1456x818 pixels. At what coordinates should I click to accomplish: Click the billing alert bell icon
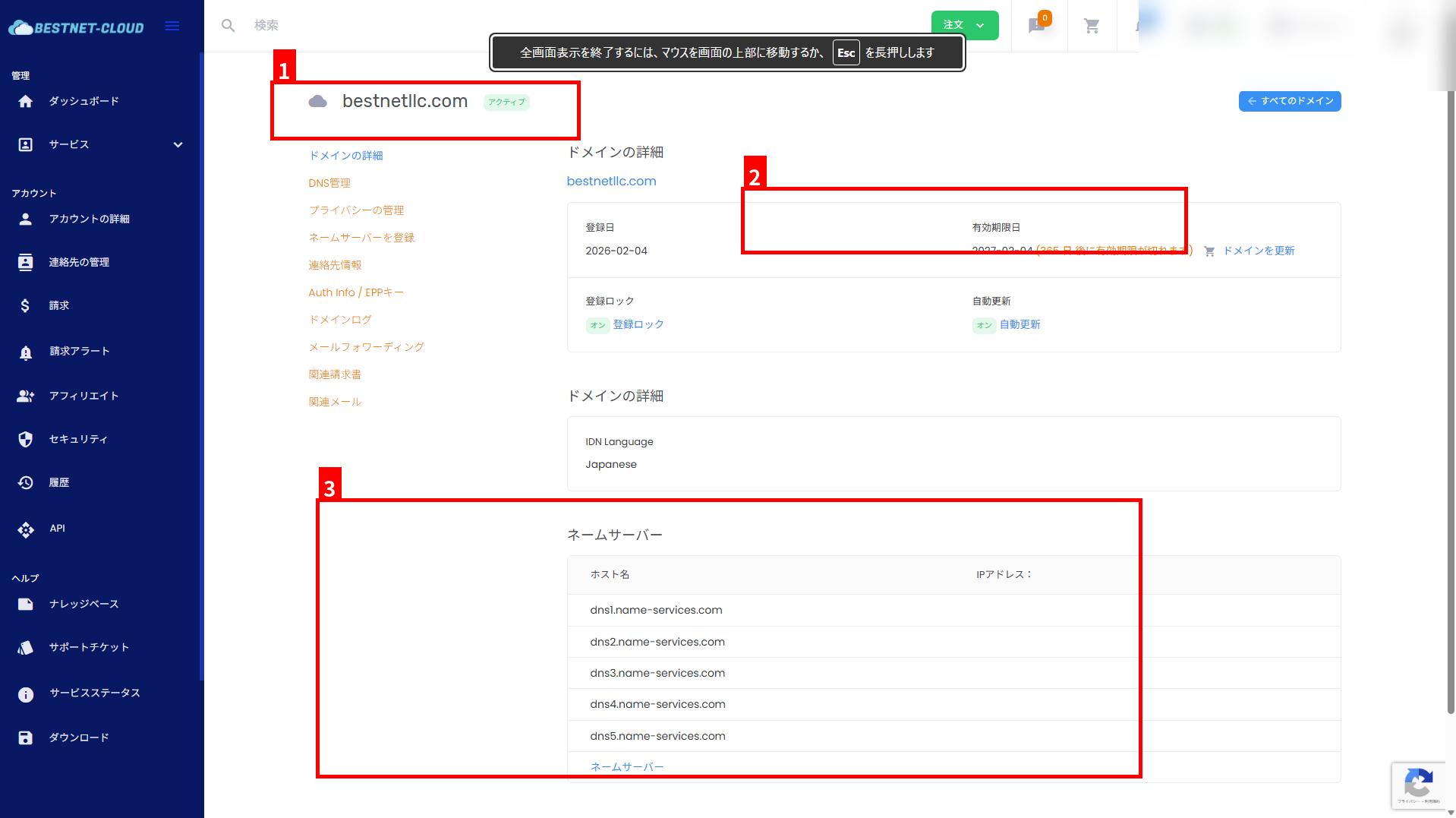[x=26, y=352]
